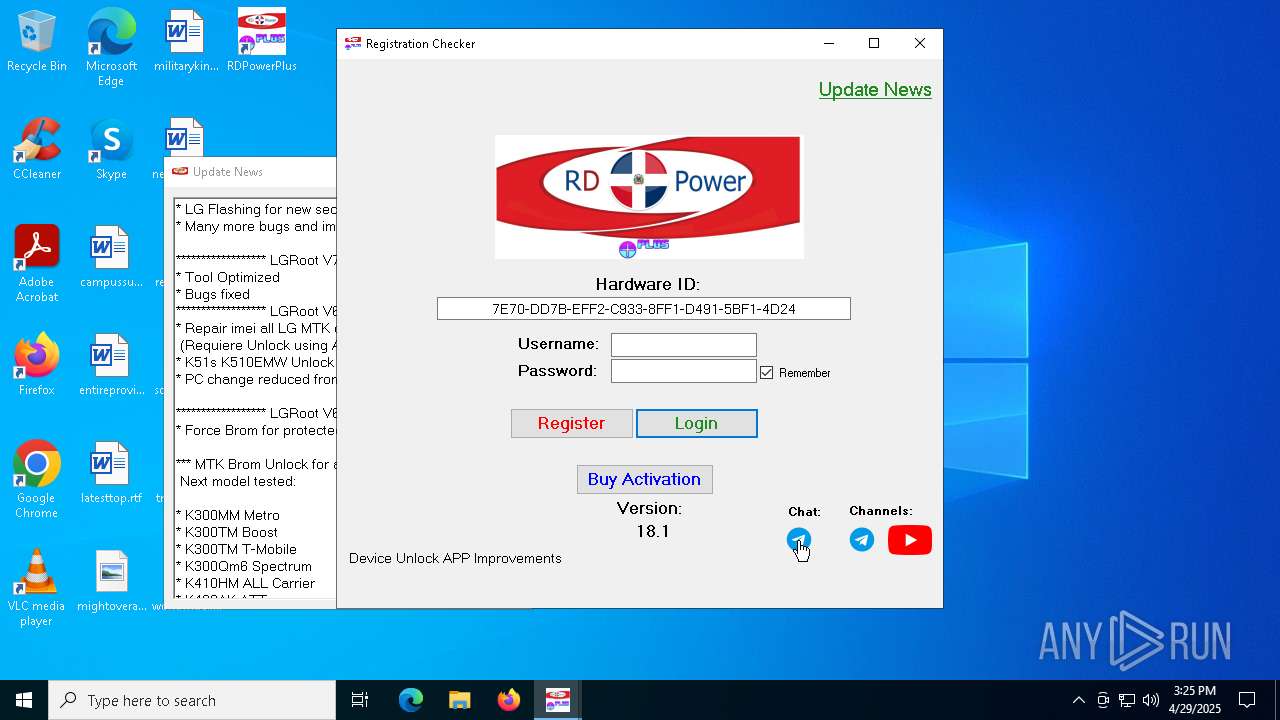Open the Telegram channel icon under Channels
1280x720 pixels.
(862, 540)
